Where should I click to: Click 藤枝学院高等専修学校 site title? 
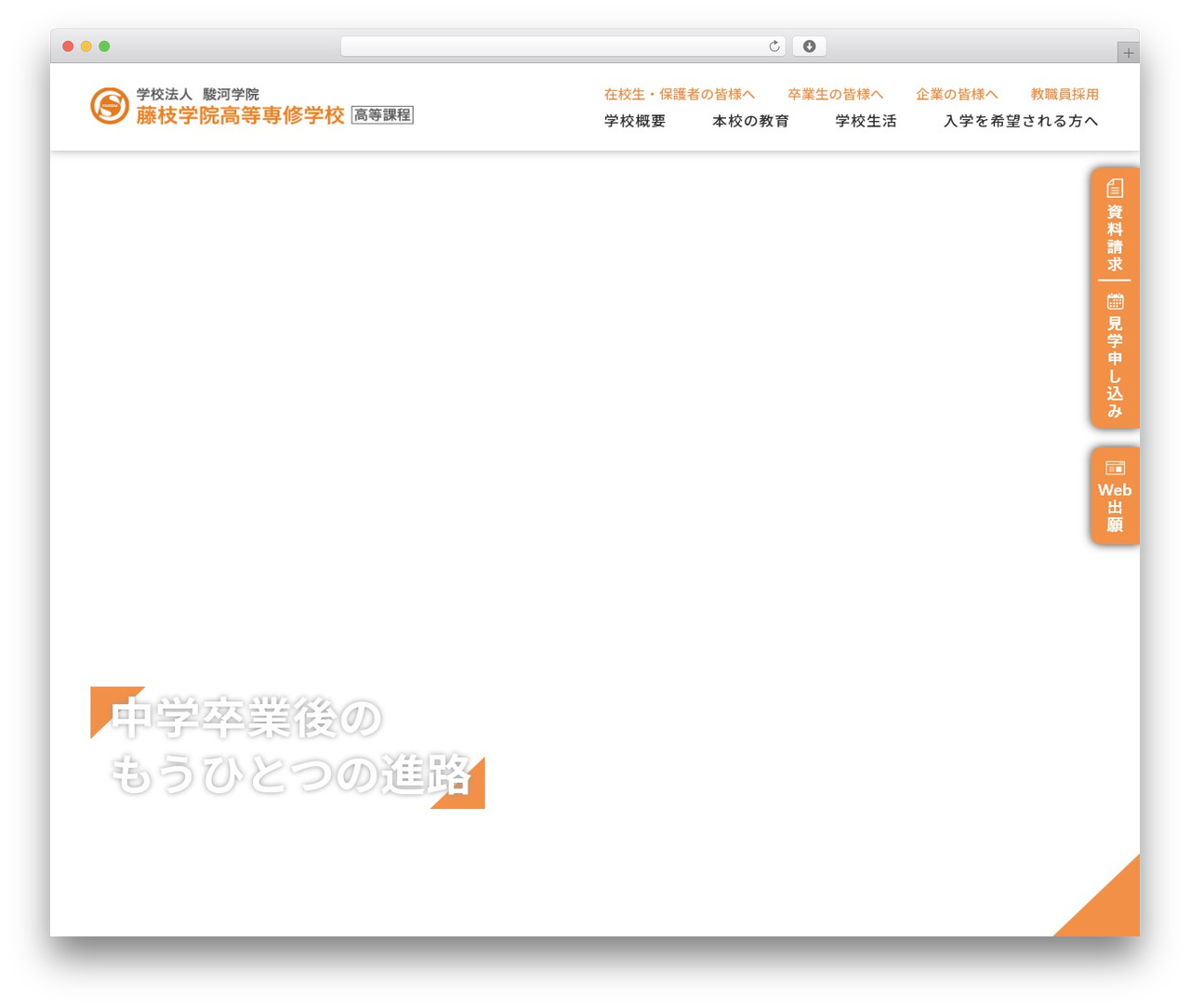[x=241, y=115]
